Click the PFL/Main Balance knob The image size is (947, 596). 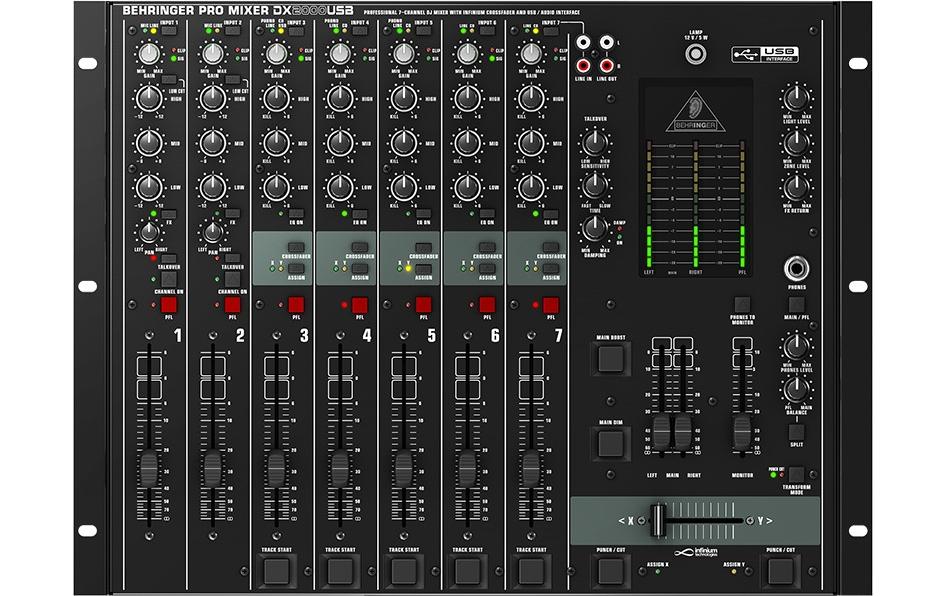797,389
